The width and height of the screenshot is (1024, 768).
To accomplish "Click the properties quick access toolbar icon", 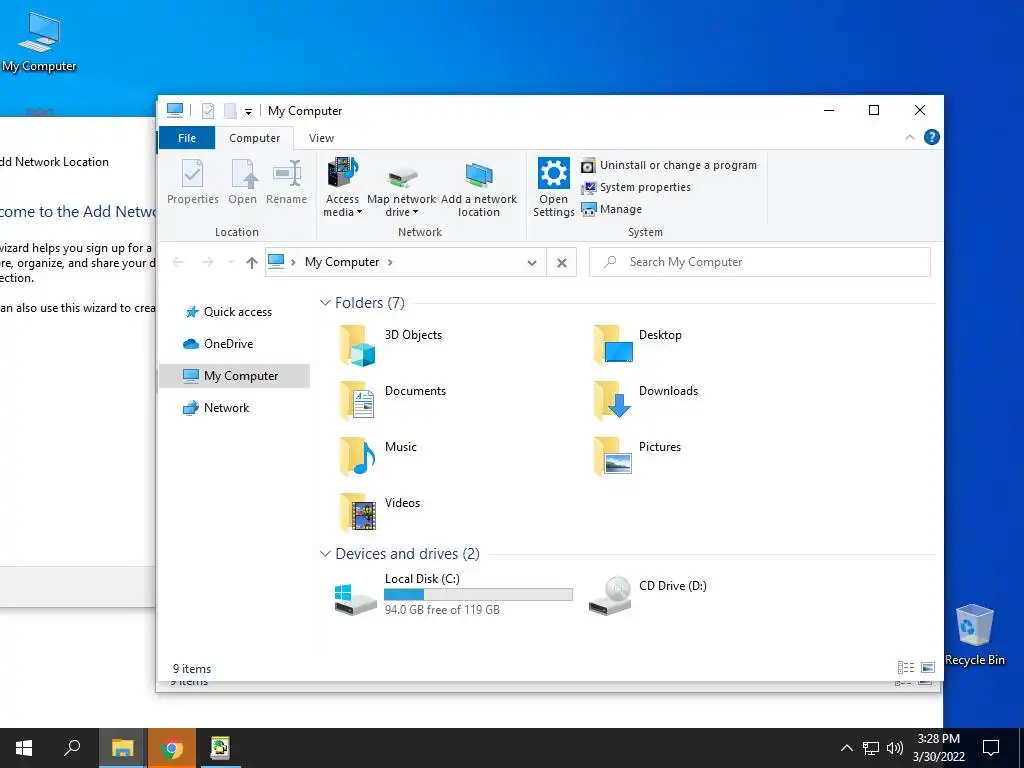I will [x=208, y=111].
